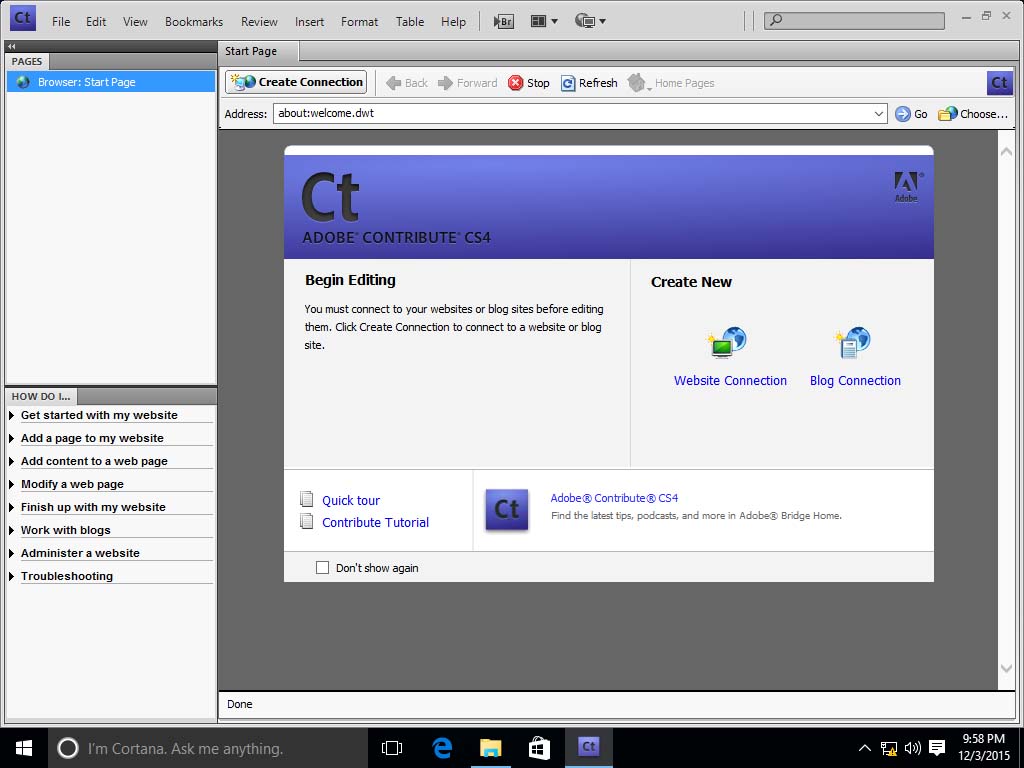Open the connection services dropdown icon
The image size is (1024, 768).
[590, 22]
